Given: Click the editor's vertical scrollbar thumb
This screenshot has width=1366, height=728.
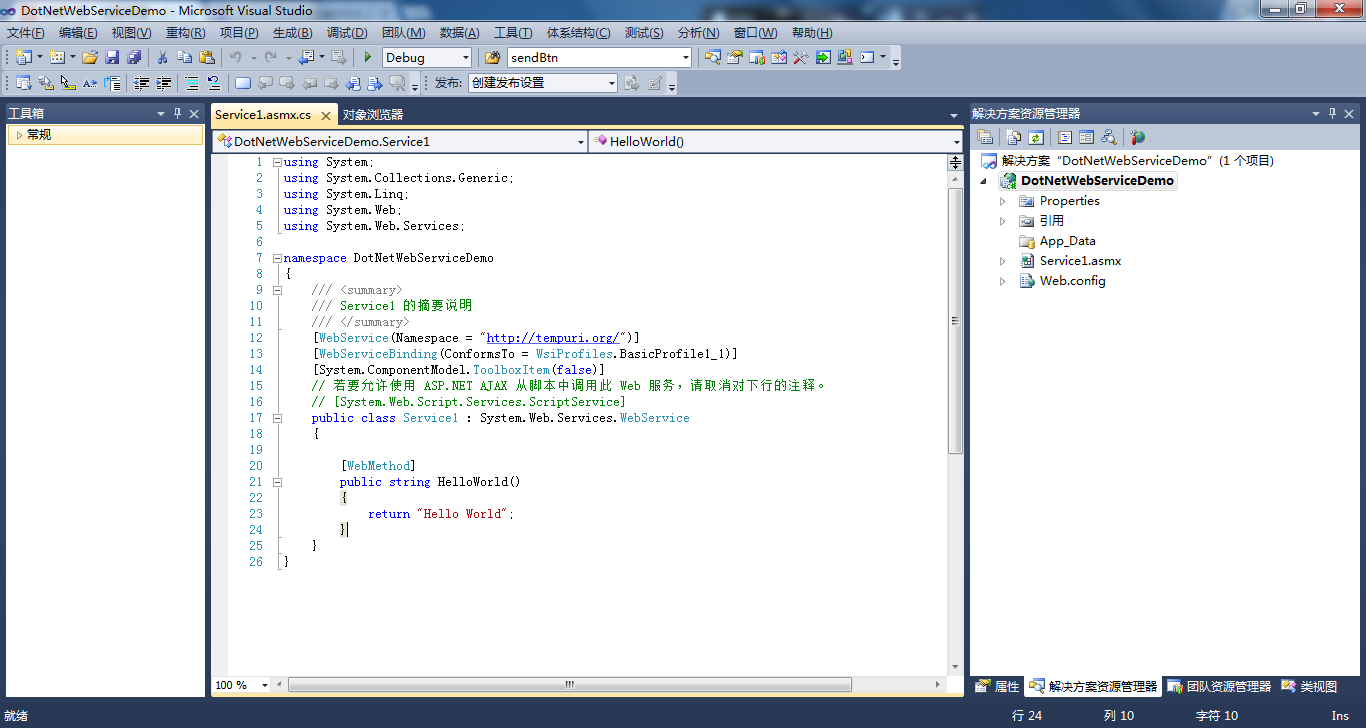Looking at the screenshot, I should pos(955,320).
